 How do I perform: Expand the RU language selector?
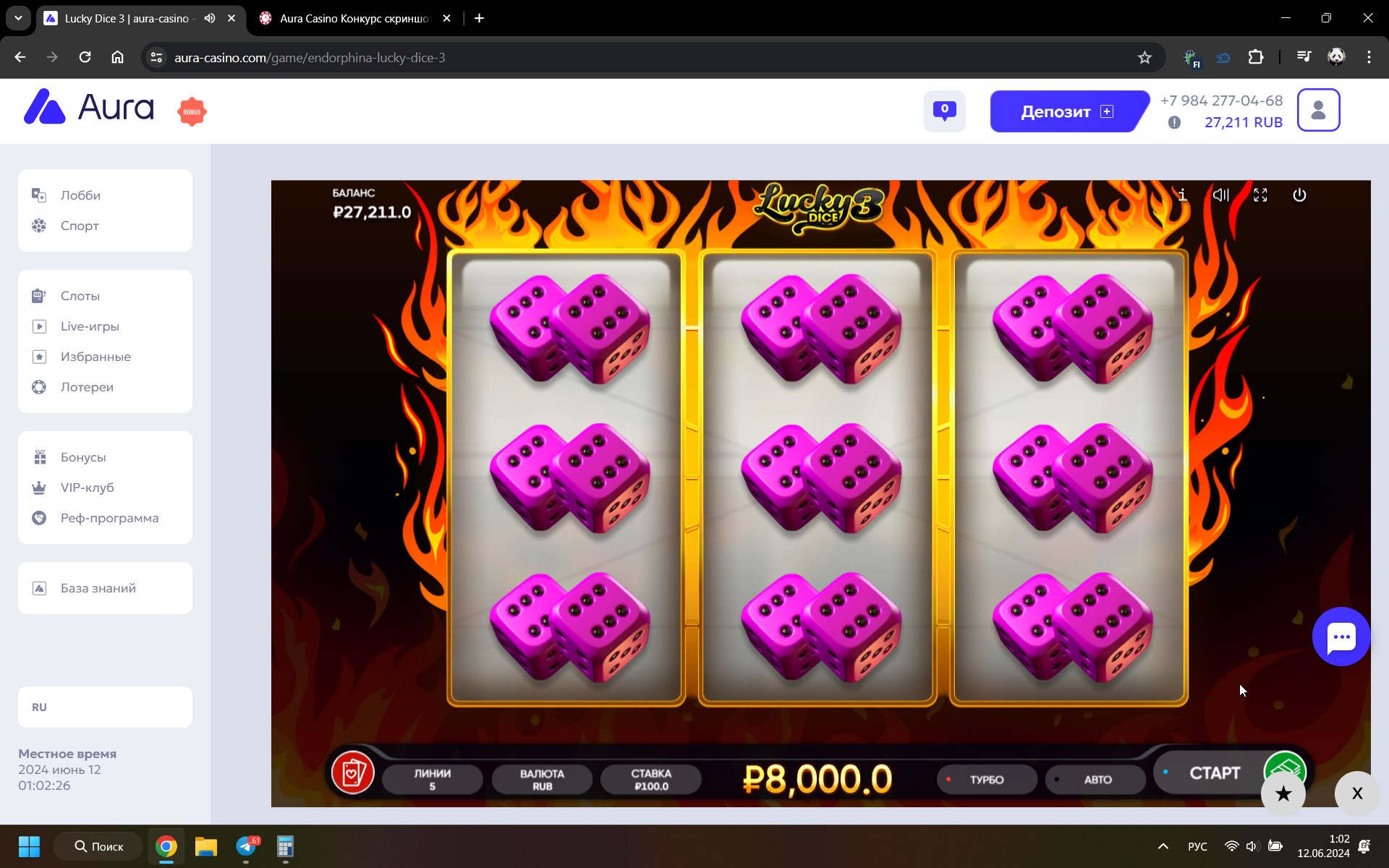105,707
